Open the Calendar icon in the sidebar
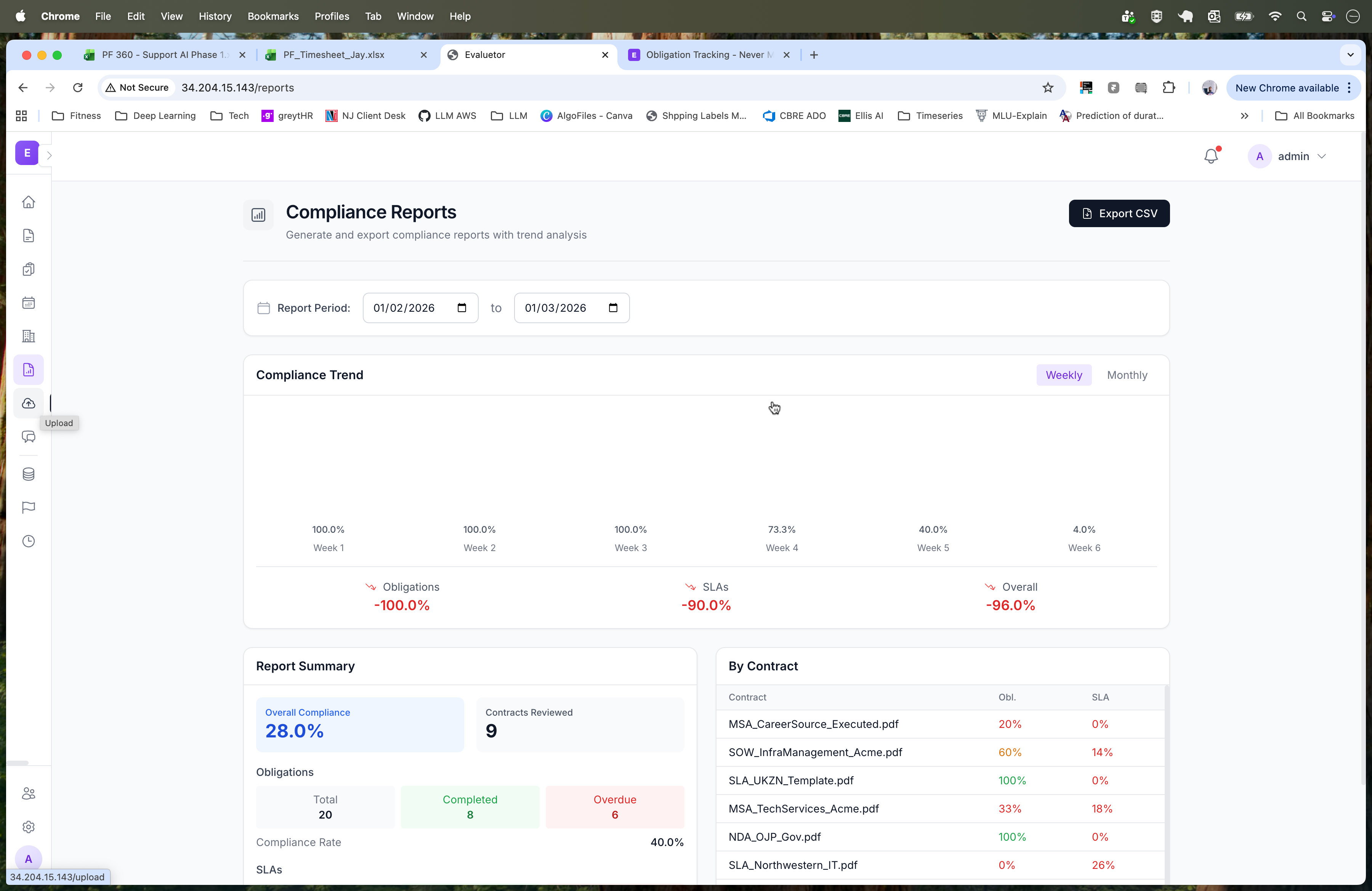Screen dimensions: 1372x891 tap(28, 302)
